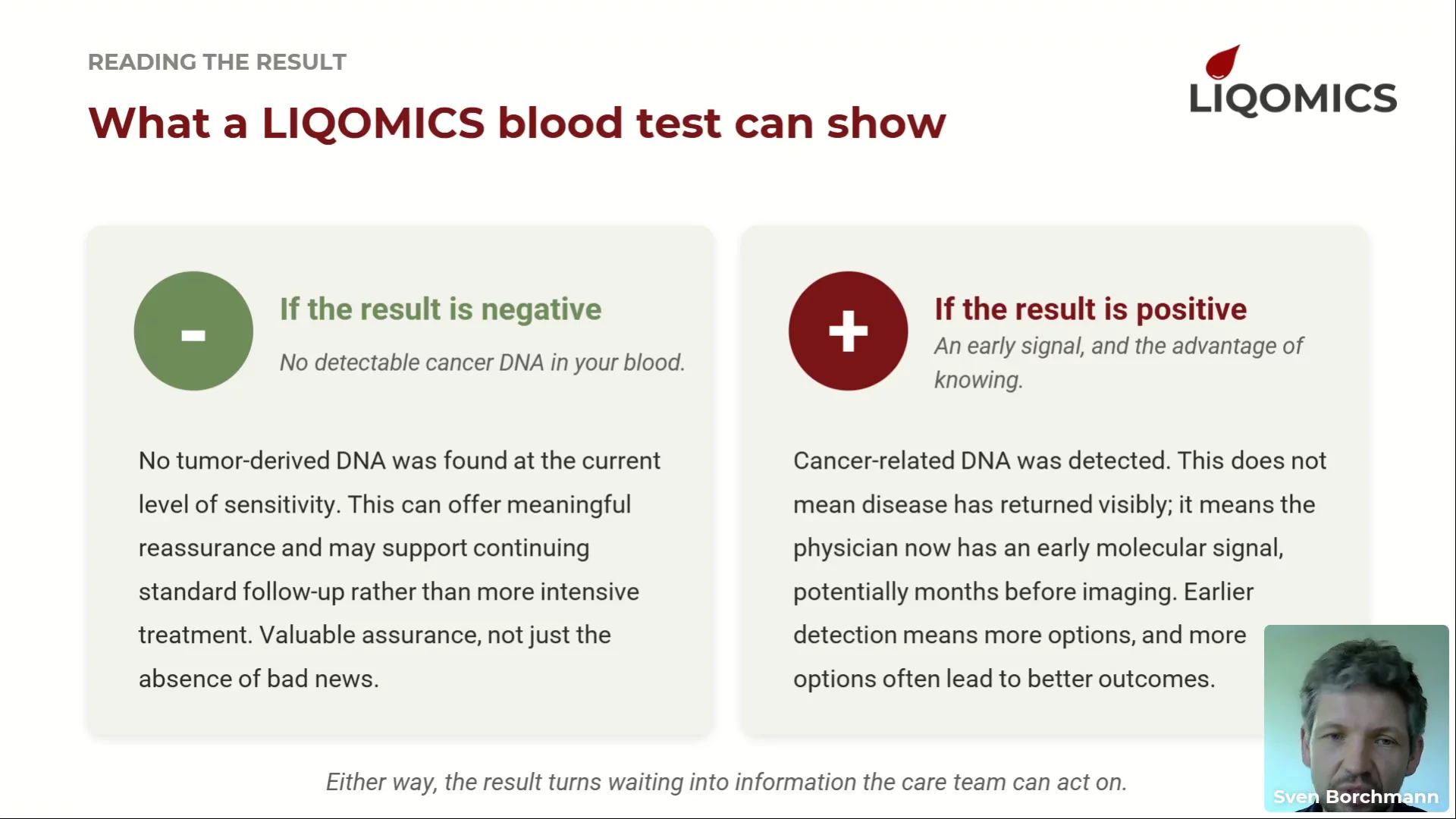Click the green minus circle icon
Viewport: 1456px width, 819px height.
(x=193, y=331)
